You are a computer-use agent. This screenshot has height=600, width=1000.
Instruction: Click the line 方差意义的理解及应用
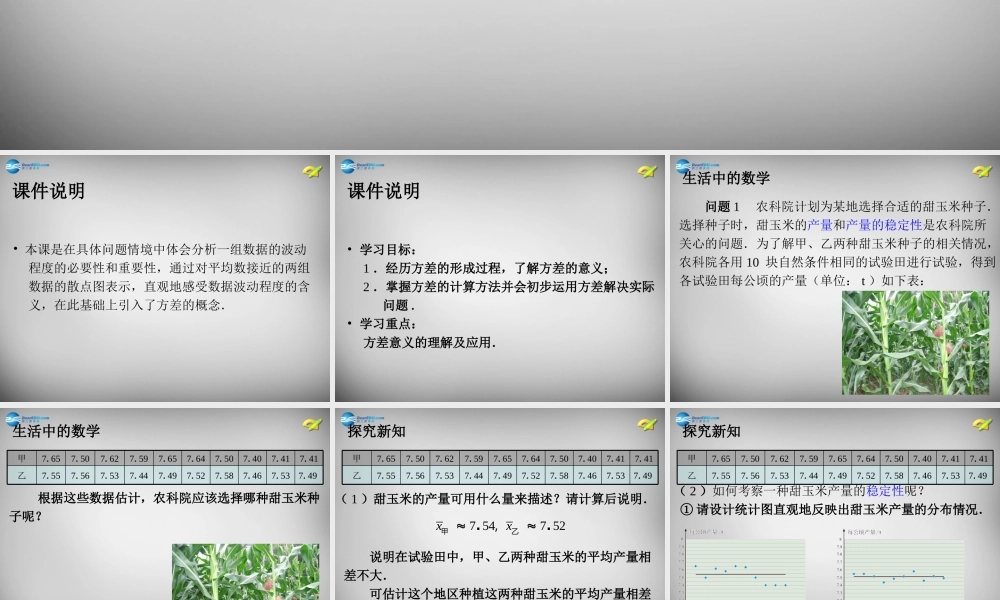[x=430, y=342]
